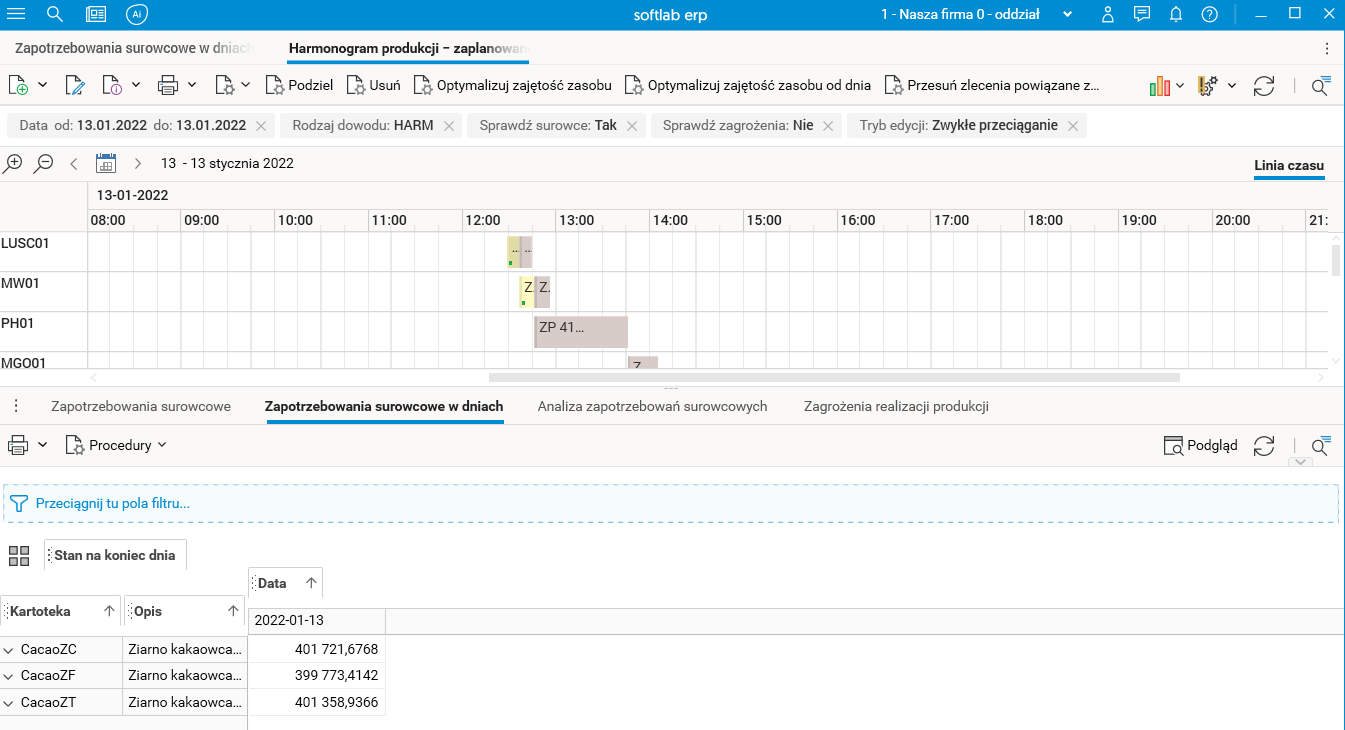1345x730 pixels.
Task: Zoom out the timeline
Action: coord(43,163)
